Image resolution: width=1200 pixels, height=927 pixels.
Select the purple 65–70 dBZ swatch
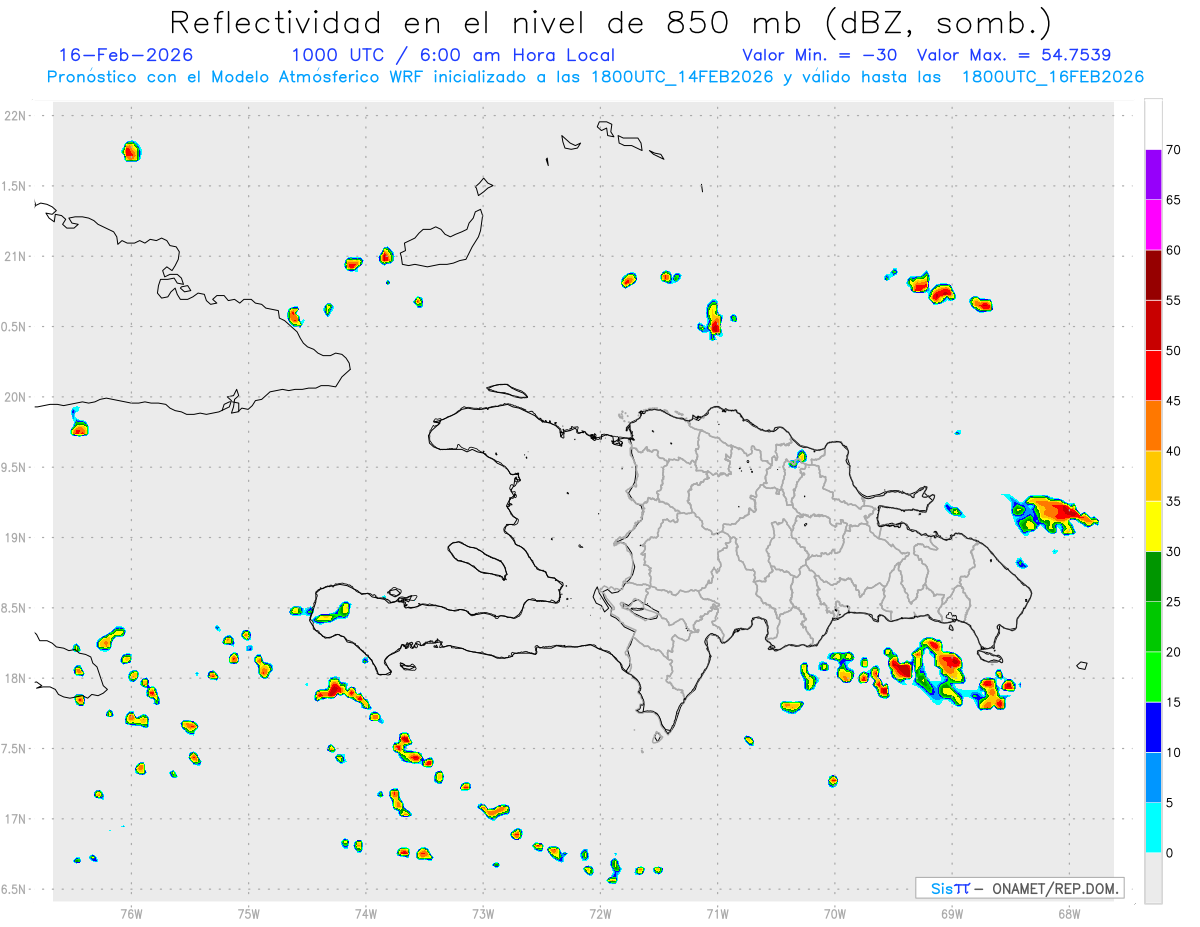(1154, 175)
